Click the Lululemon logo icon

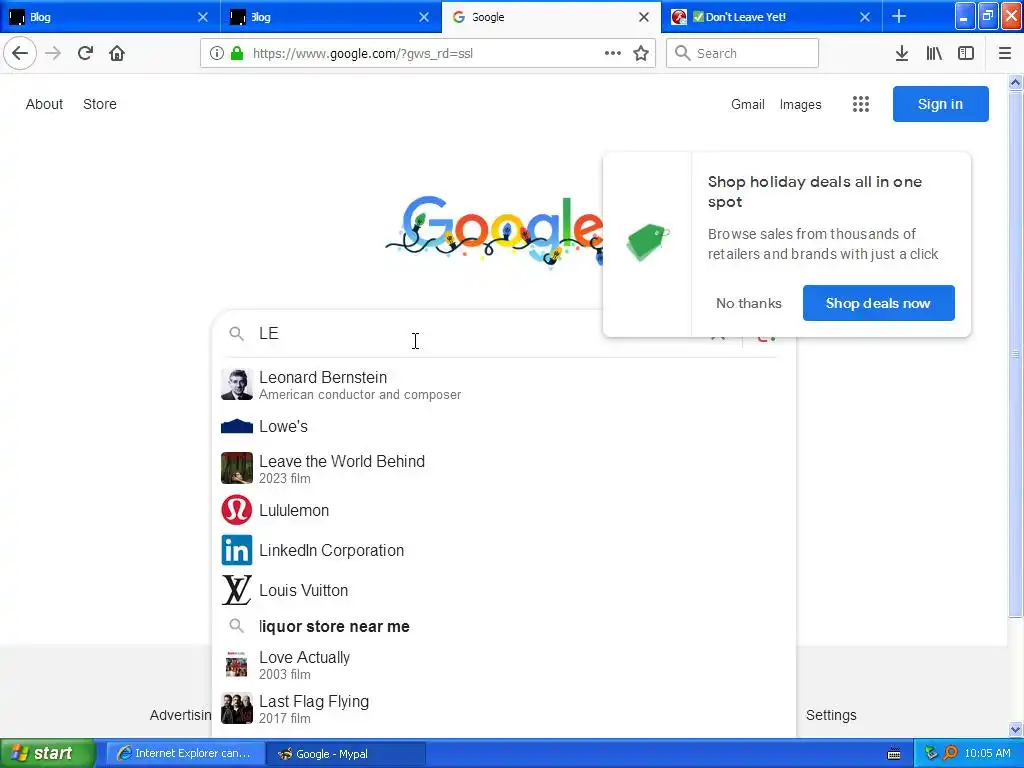(236, 510)
